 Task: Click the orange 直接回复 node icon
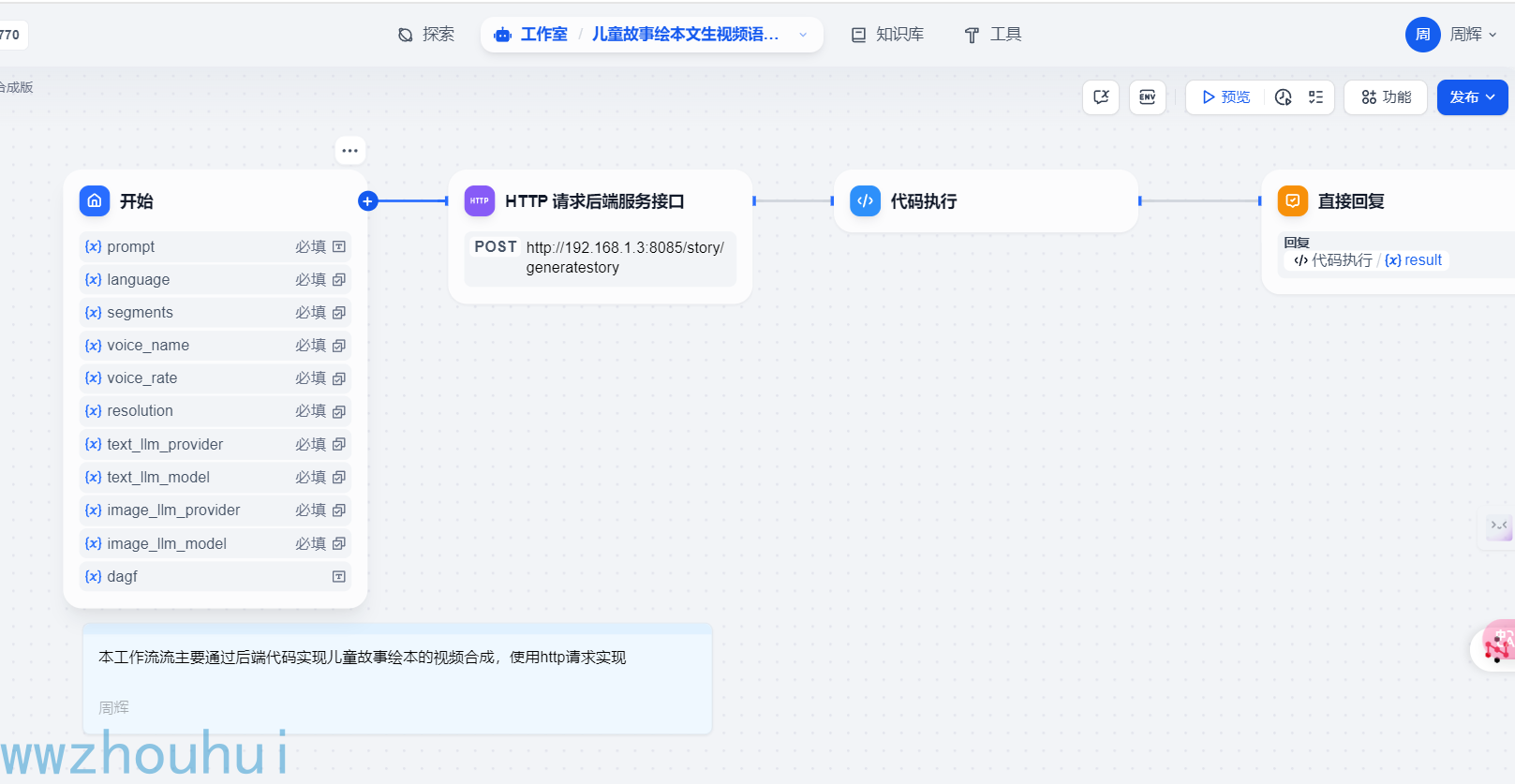coord(1293,200)
